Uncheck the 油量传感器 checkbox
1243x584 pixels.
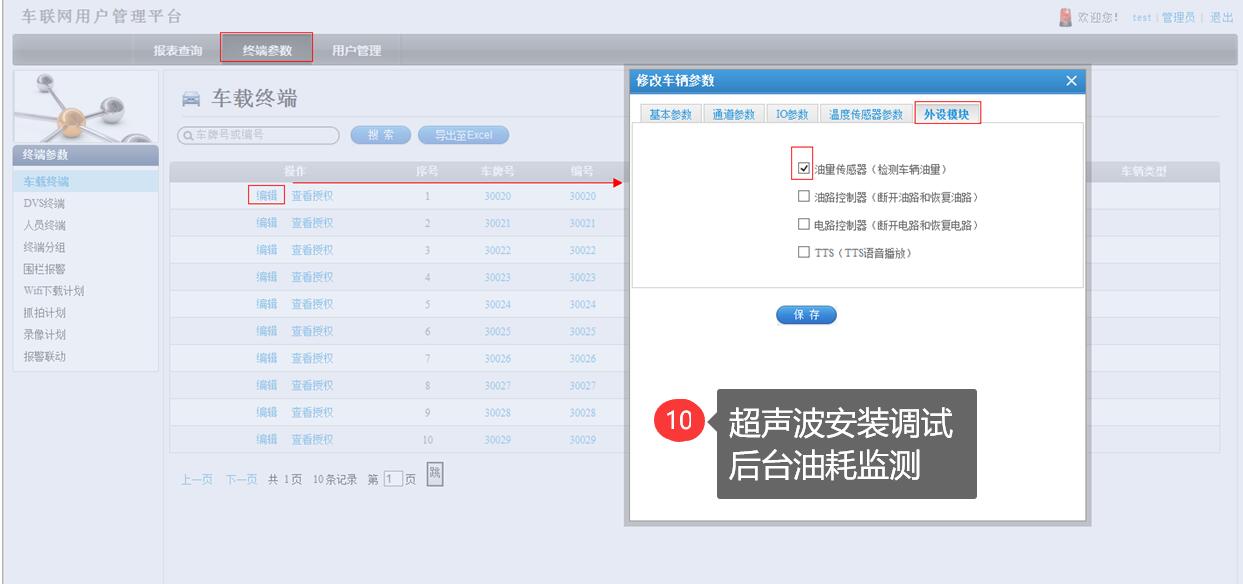coord(804,169)
